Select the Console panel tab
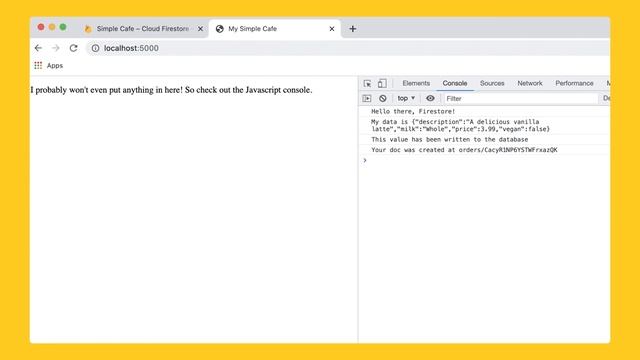The height and width of the screenshot is (360, 640). coord(455,83)
